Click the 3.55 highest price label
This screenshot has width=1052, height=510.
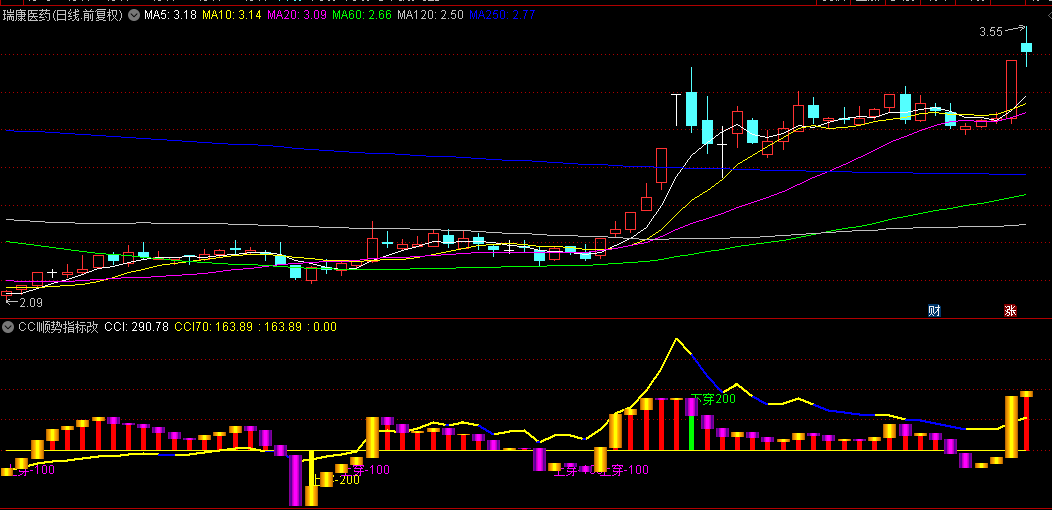(x=991, y=32)
